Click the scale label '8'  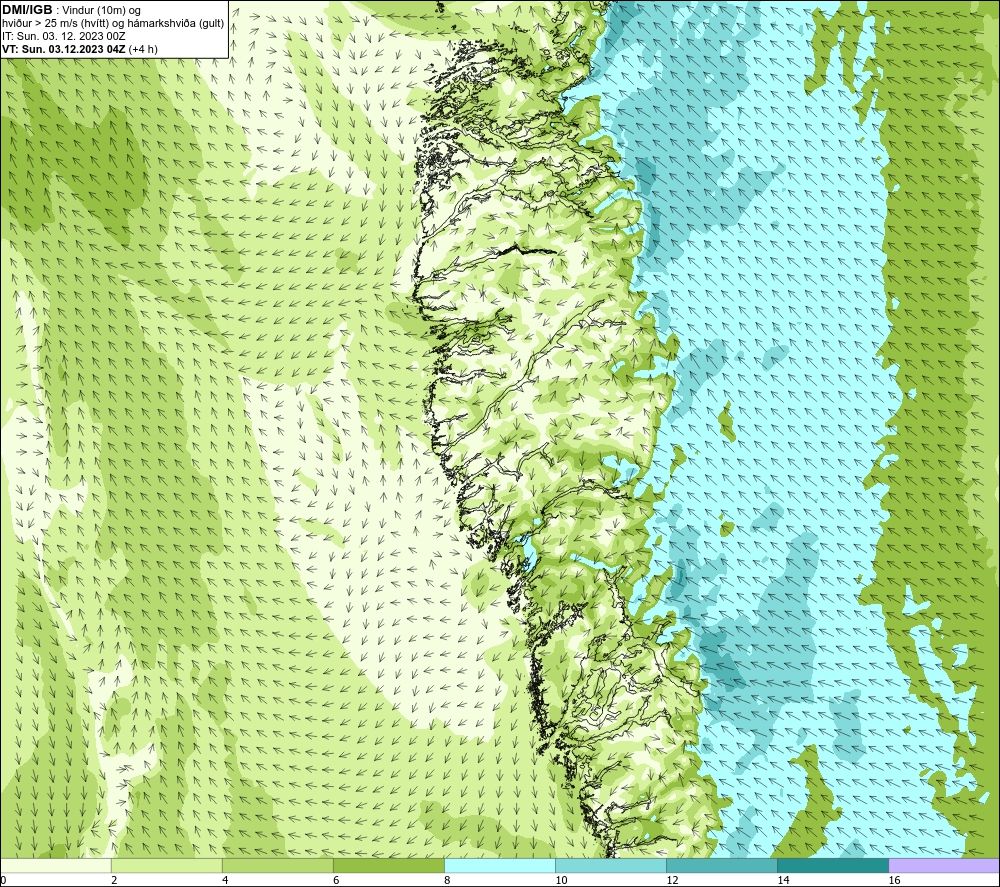click(447, 881)
